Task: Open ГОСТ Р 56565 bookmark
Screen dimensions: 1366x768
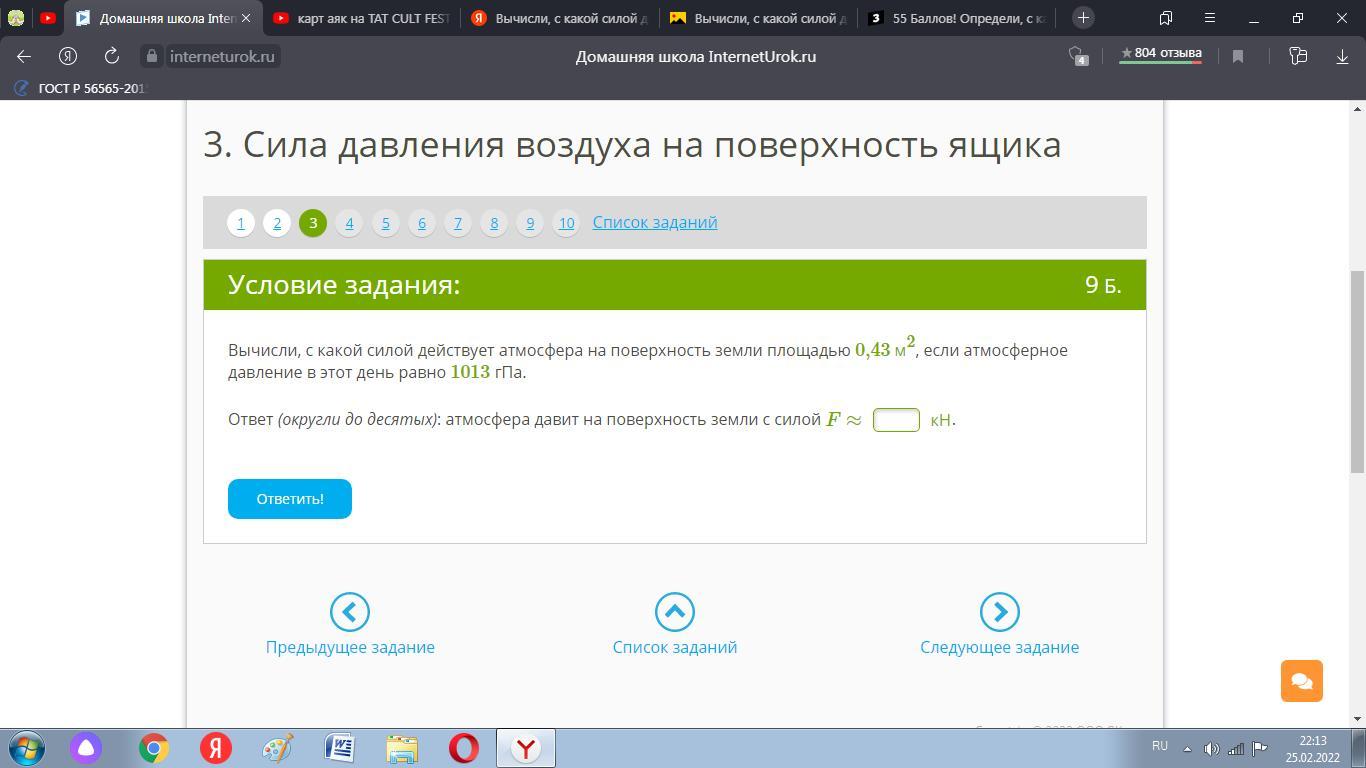Action: pyautogui.click(x=81, y=88)
